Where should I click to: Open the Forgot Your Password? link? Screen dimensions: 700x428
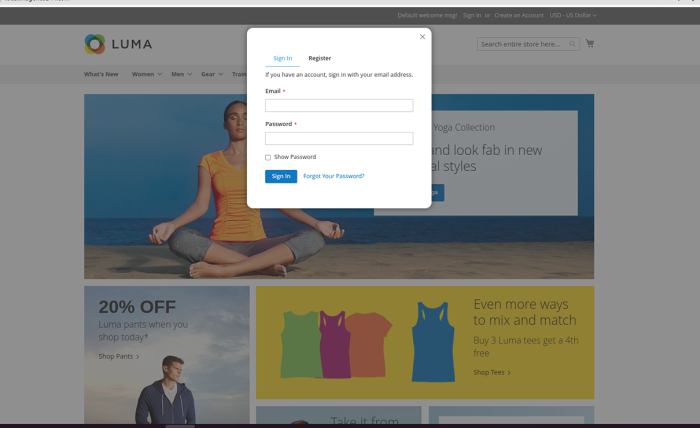click(x=333, y=176)
